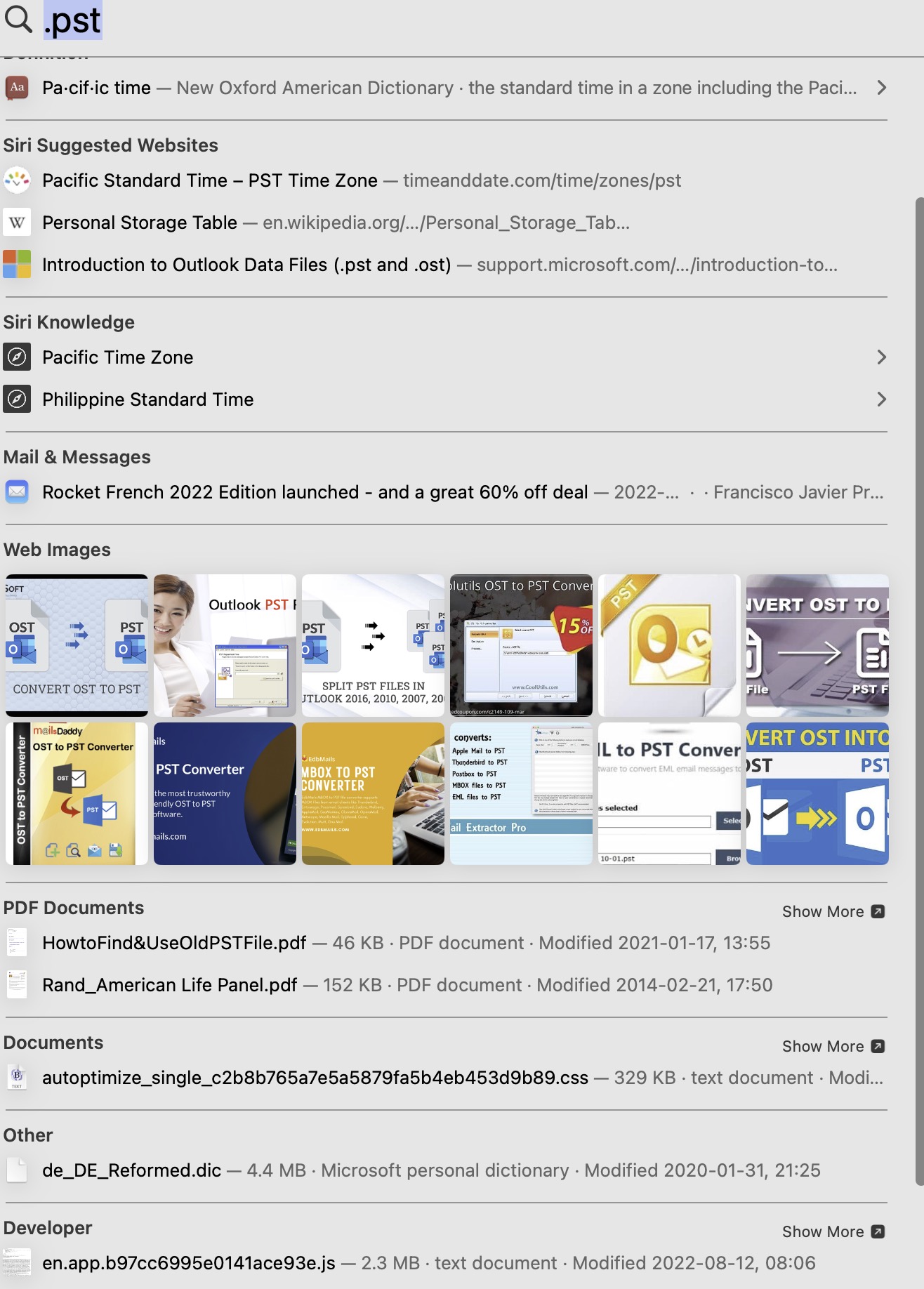Image resolution: width=924 pixels, height=1289 pixels.
Task: Show more Developer results
Action: 833,1231
